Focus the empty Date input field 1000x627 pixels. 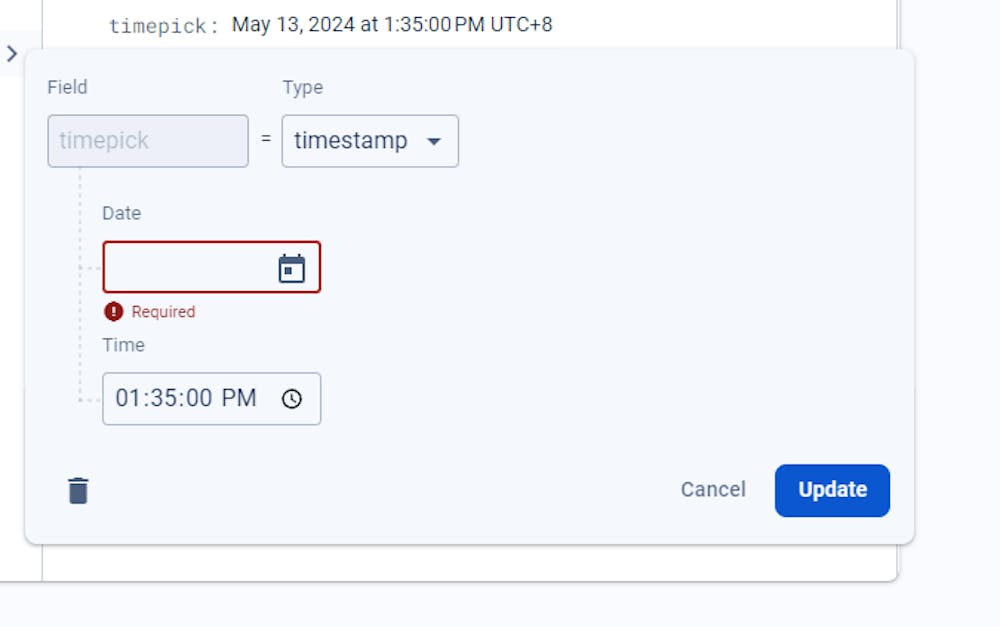(187, 268)
